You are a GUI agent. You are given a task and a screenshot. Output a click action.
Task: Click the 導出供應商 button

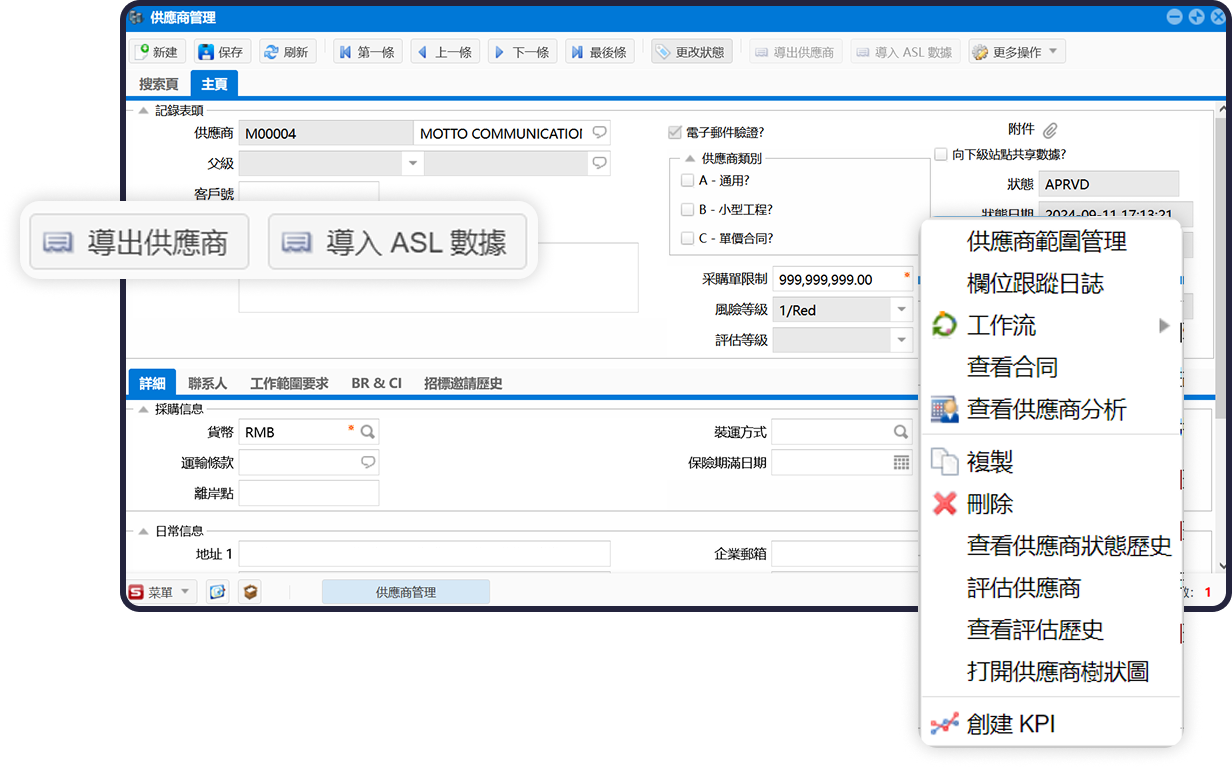point(139,242)
